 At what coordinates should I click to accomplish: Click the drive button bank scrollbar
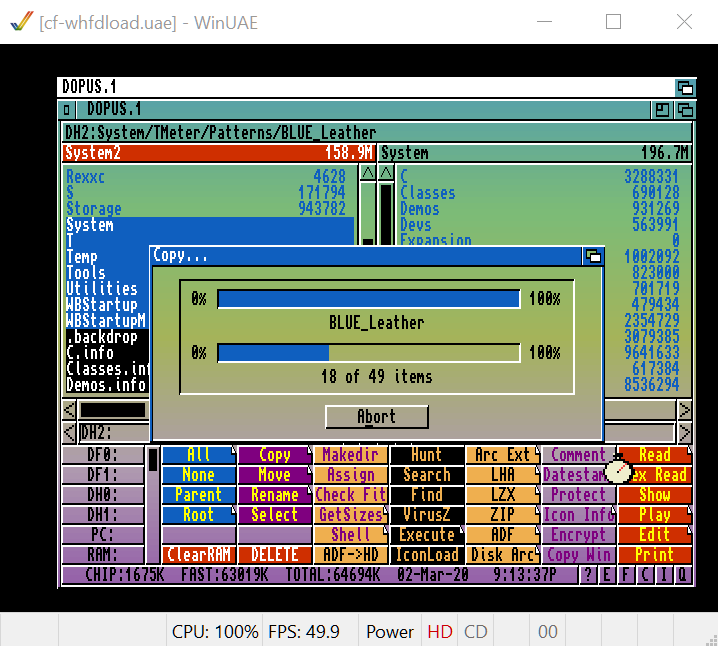[153, 505]
